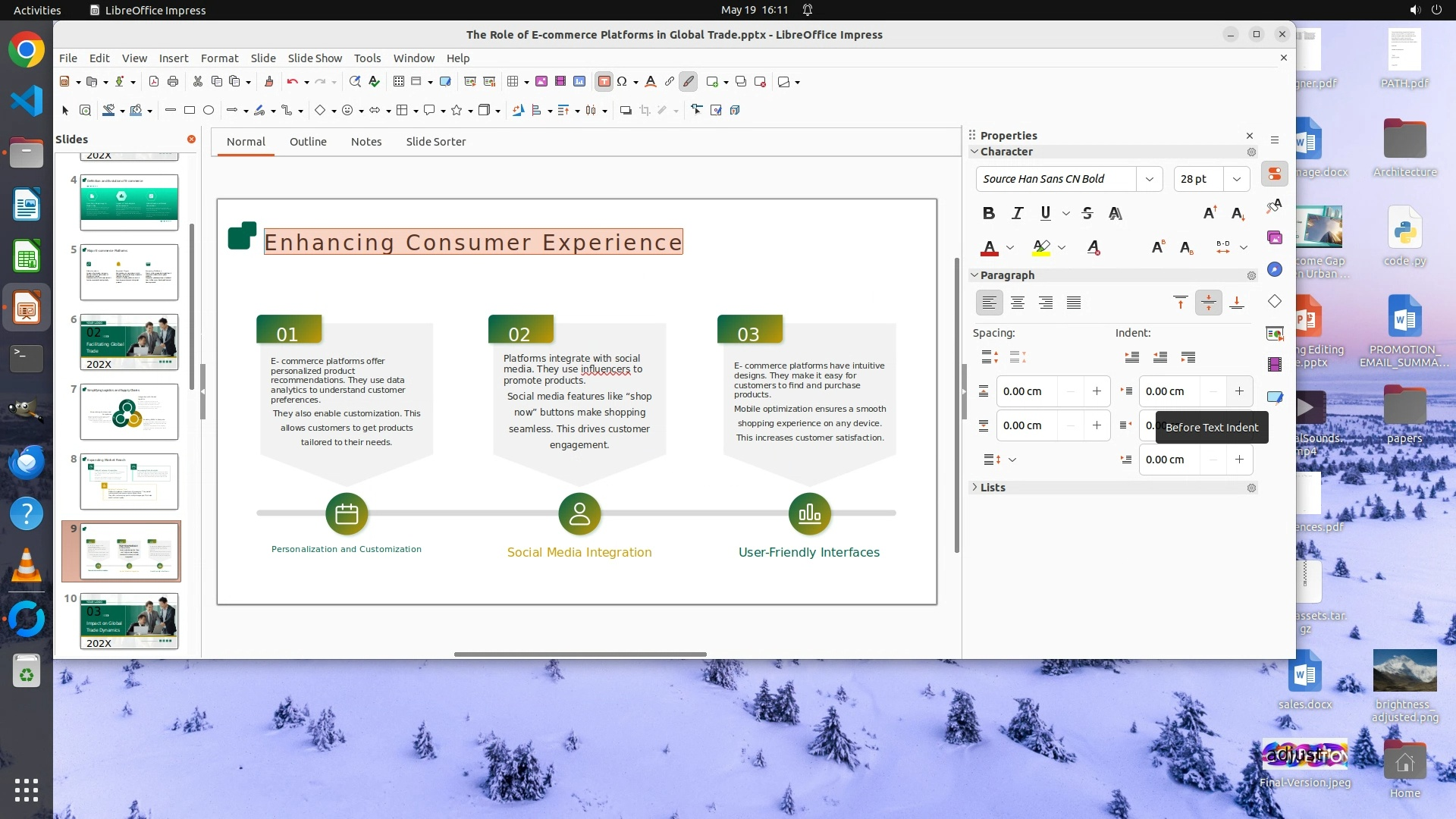The height and width of the screenshot is (819, 1456).
Task: Click the Bold formatting icon
Action: pyautogui.click(x=988, y=213)
